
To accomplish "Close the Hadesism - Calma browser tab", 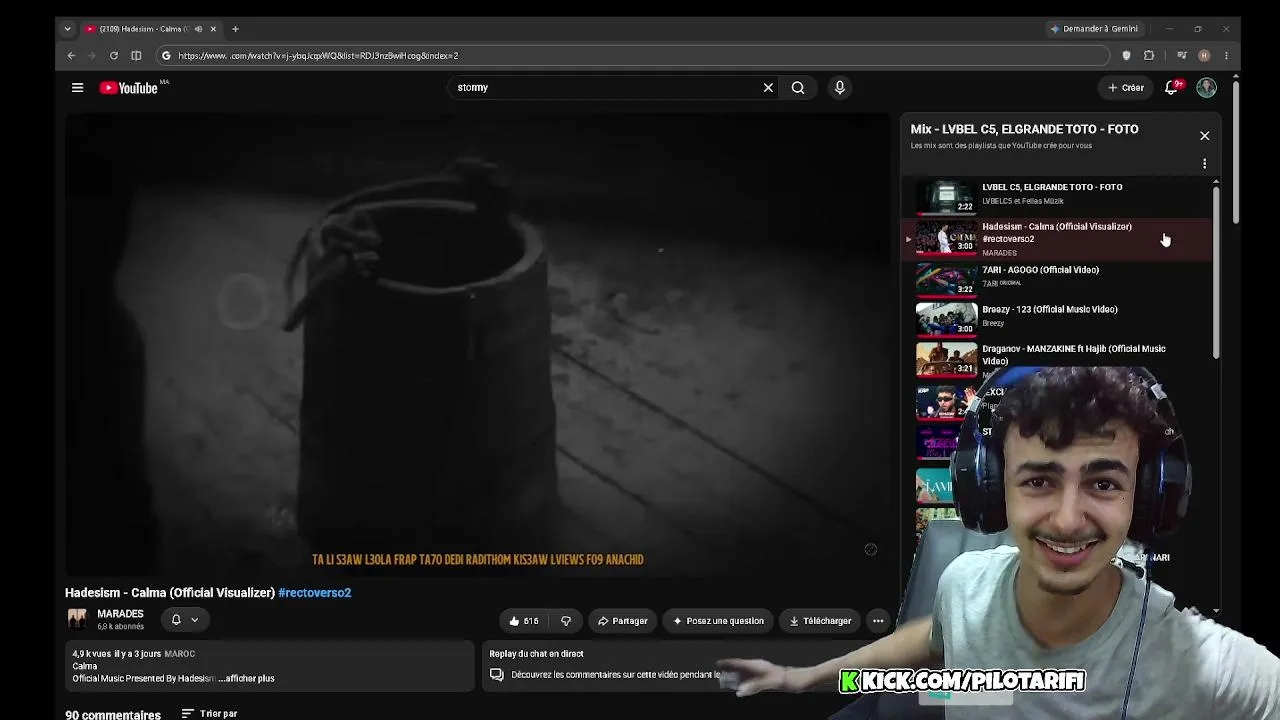I will pyautogui.click(x=213, y=29).
